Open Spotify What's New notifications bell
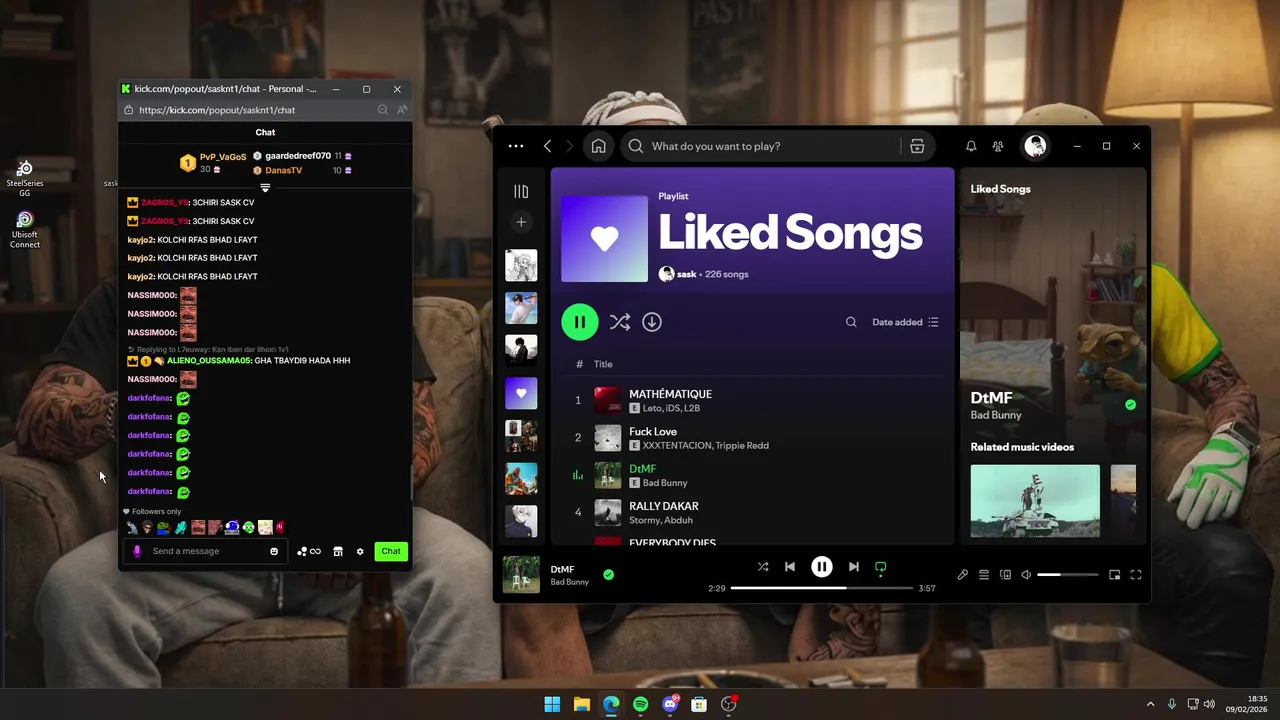 (x=971, y=146)
